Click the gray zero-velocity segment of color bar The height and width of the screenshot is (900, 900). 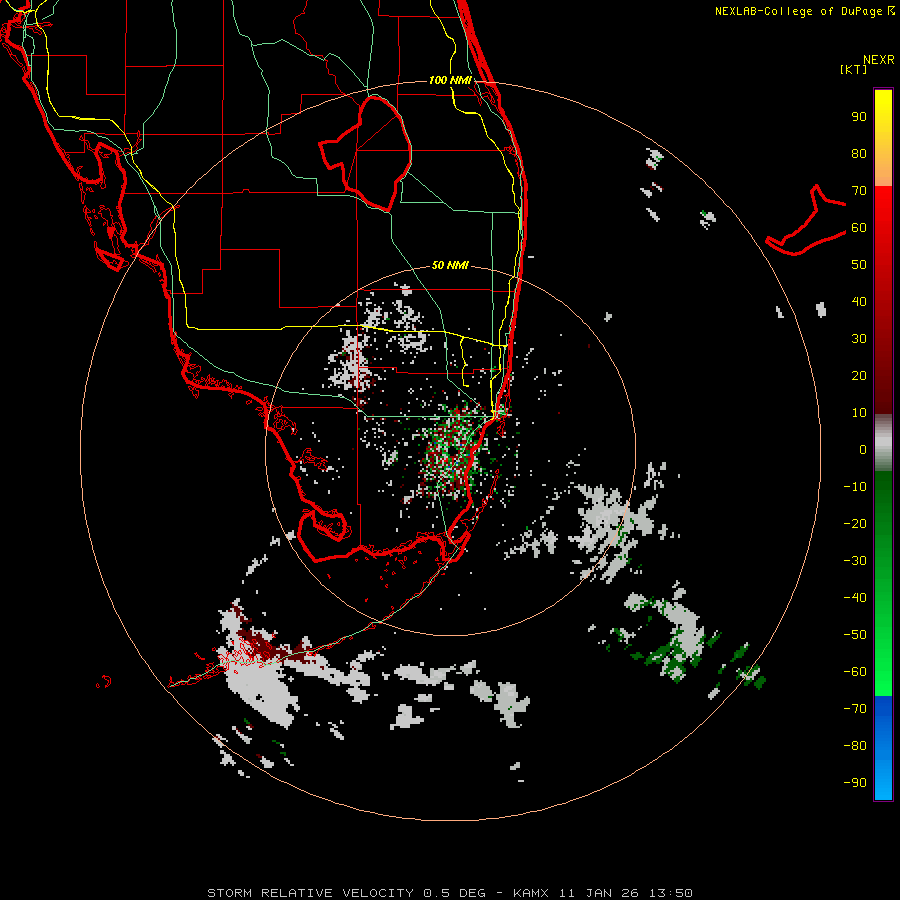coord(883,443)
